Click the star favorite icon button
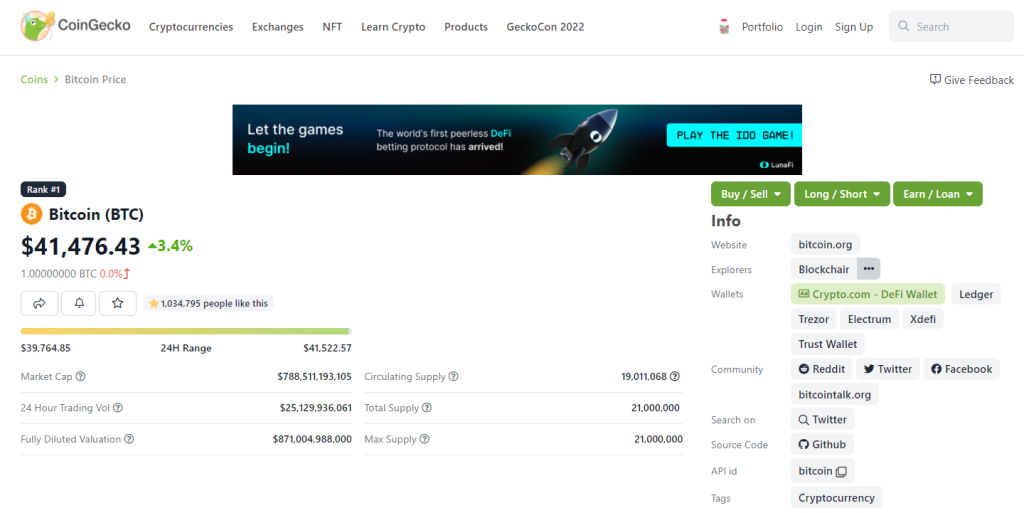1024x513 pixels. (118, 303)
